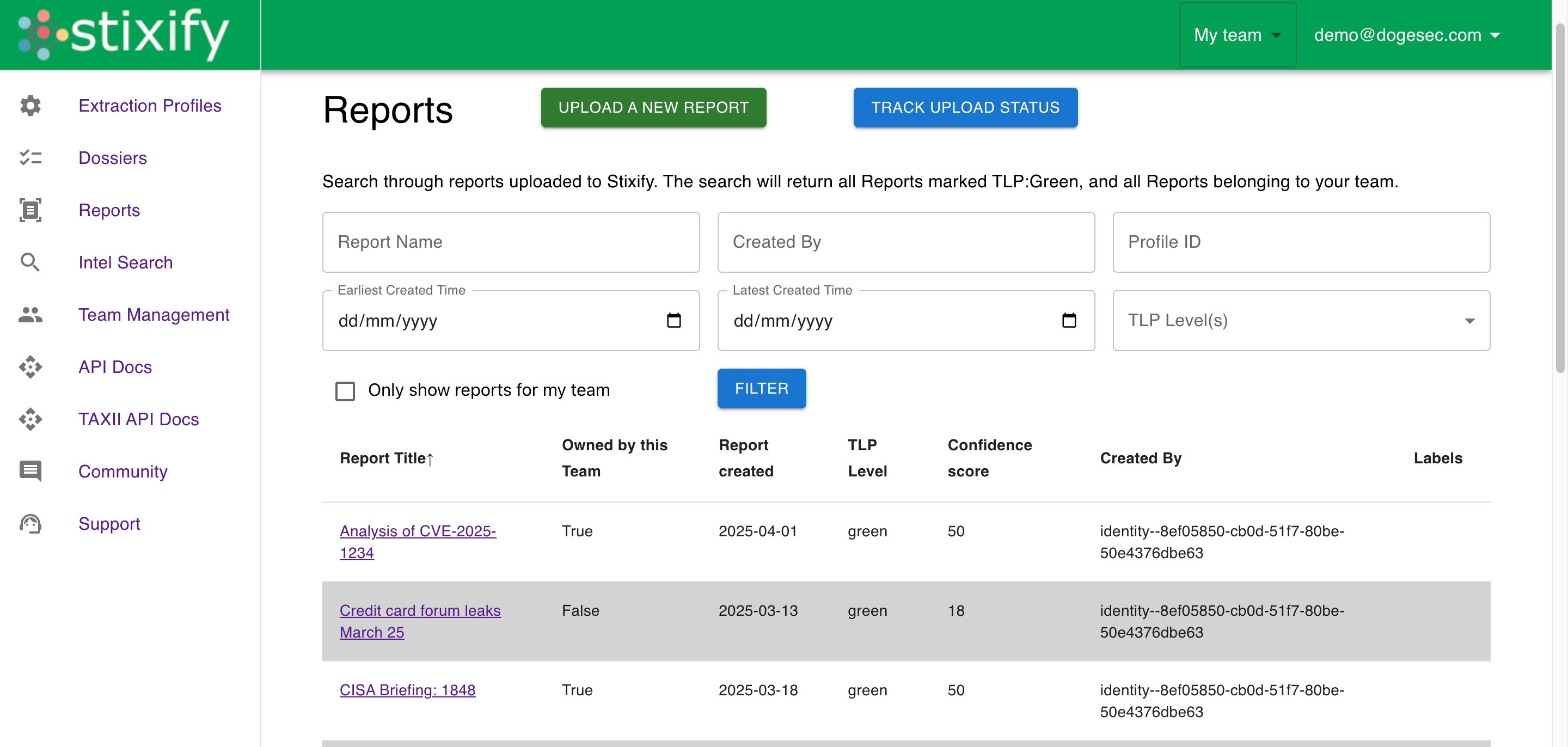Screen dimensions: 1568x747
Task: Click Track Upload Status button
Action: [x=965, y=107]
